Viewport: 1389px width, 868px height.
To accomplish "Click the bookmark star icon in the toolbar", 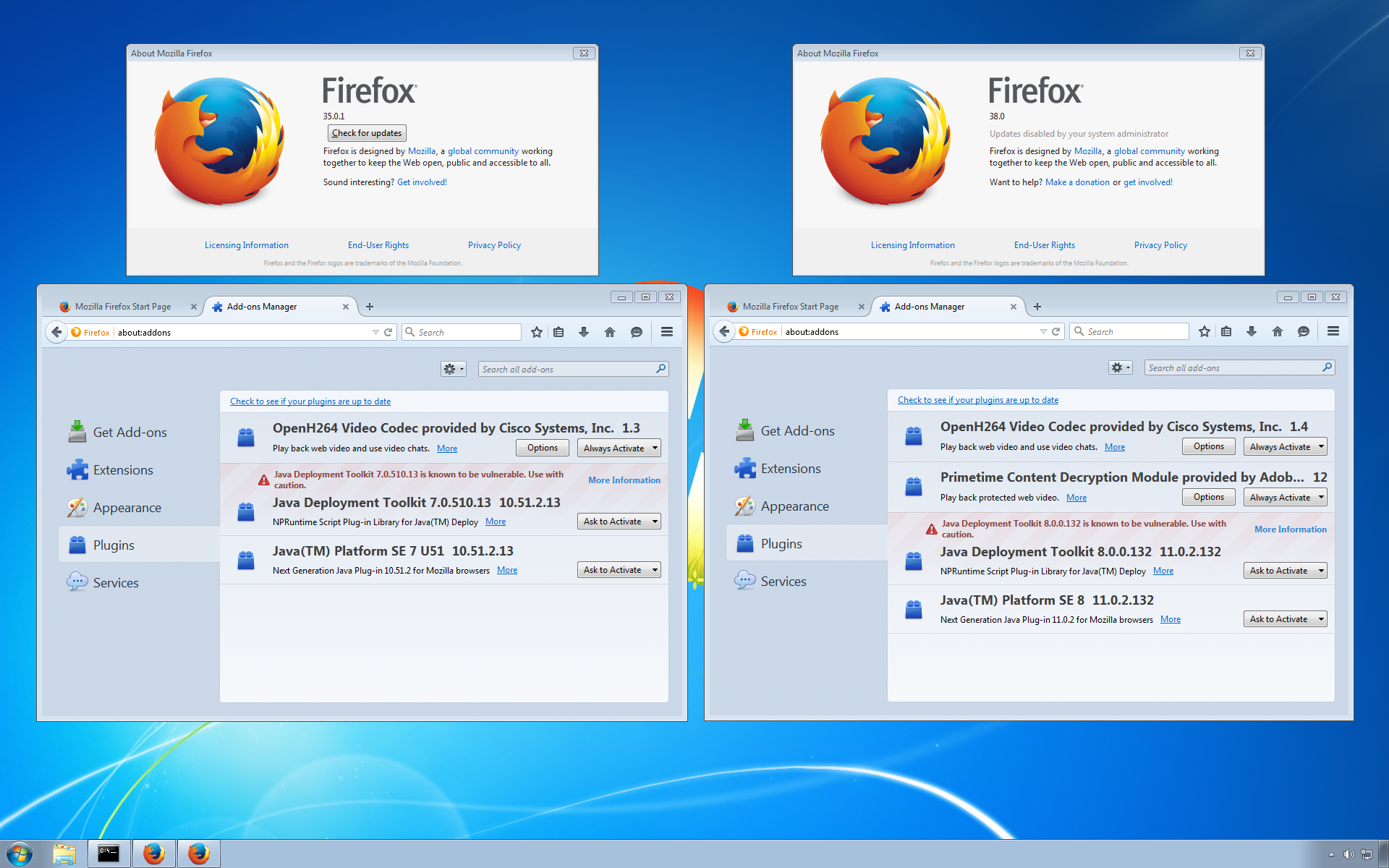I will [x=537, y=332].
